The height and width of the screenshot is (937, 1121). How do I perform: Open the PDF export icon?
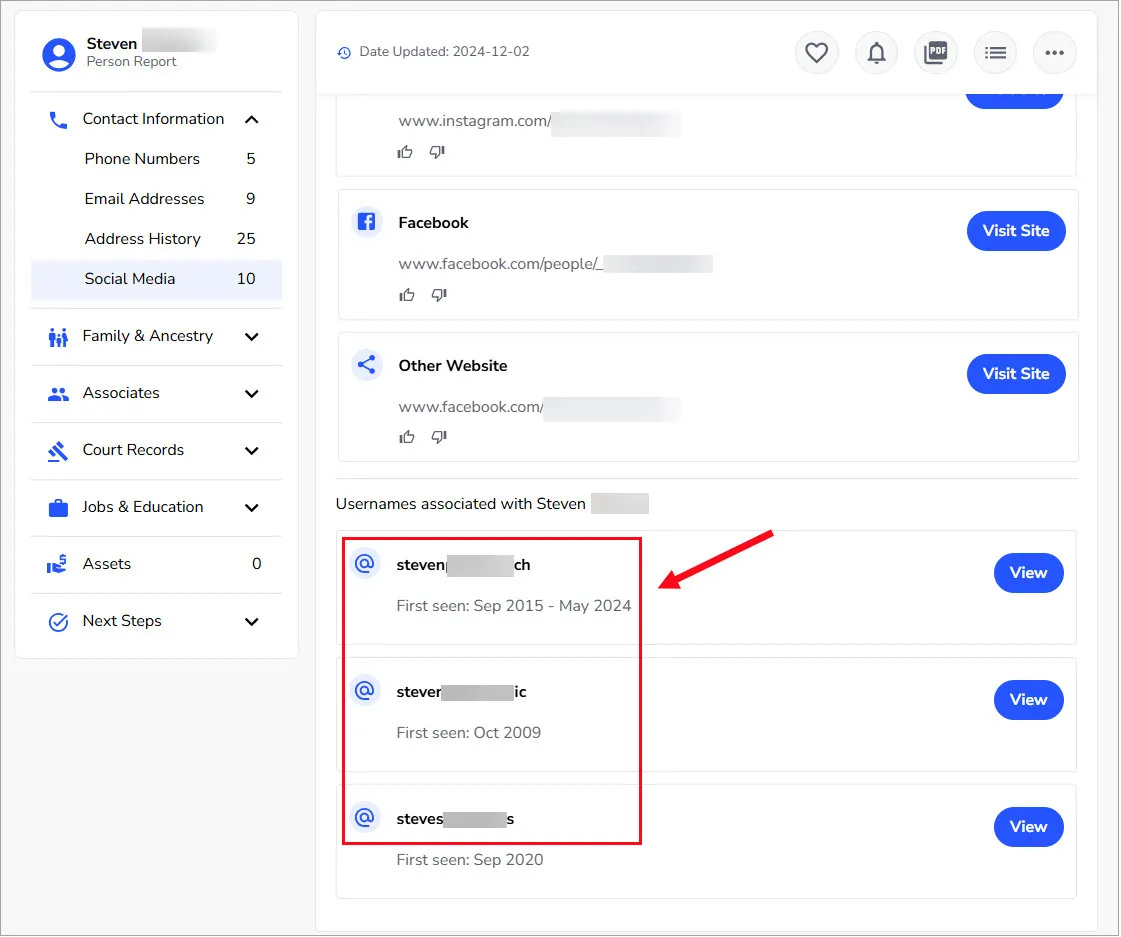click(x=936, y=52)
